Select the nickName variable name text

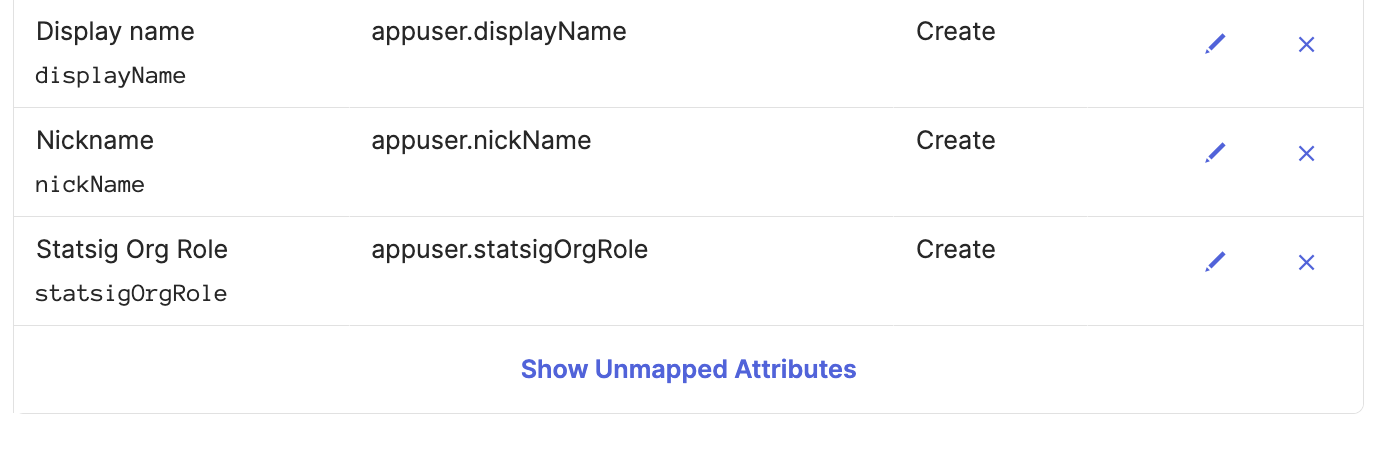pos(90,185)
